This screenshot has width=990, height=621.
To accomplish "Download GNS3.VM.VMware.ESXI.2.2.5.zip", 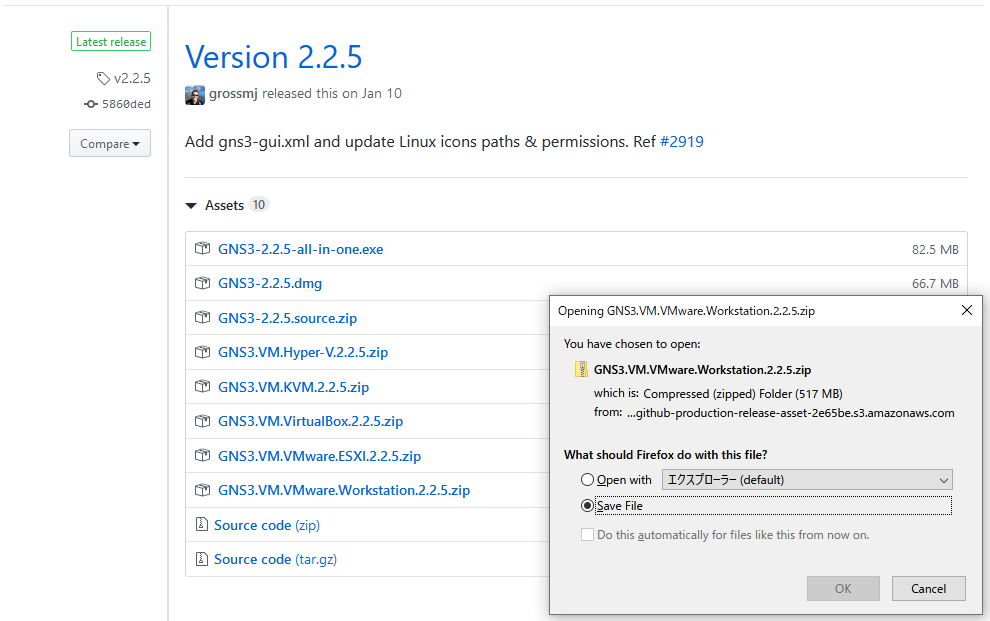I will (319, 456).
